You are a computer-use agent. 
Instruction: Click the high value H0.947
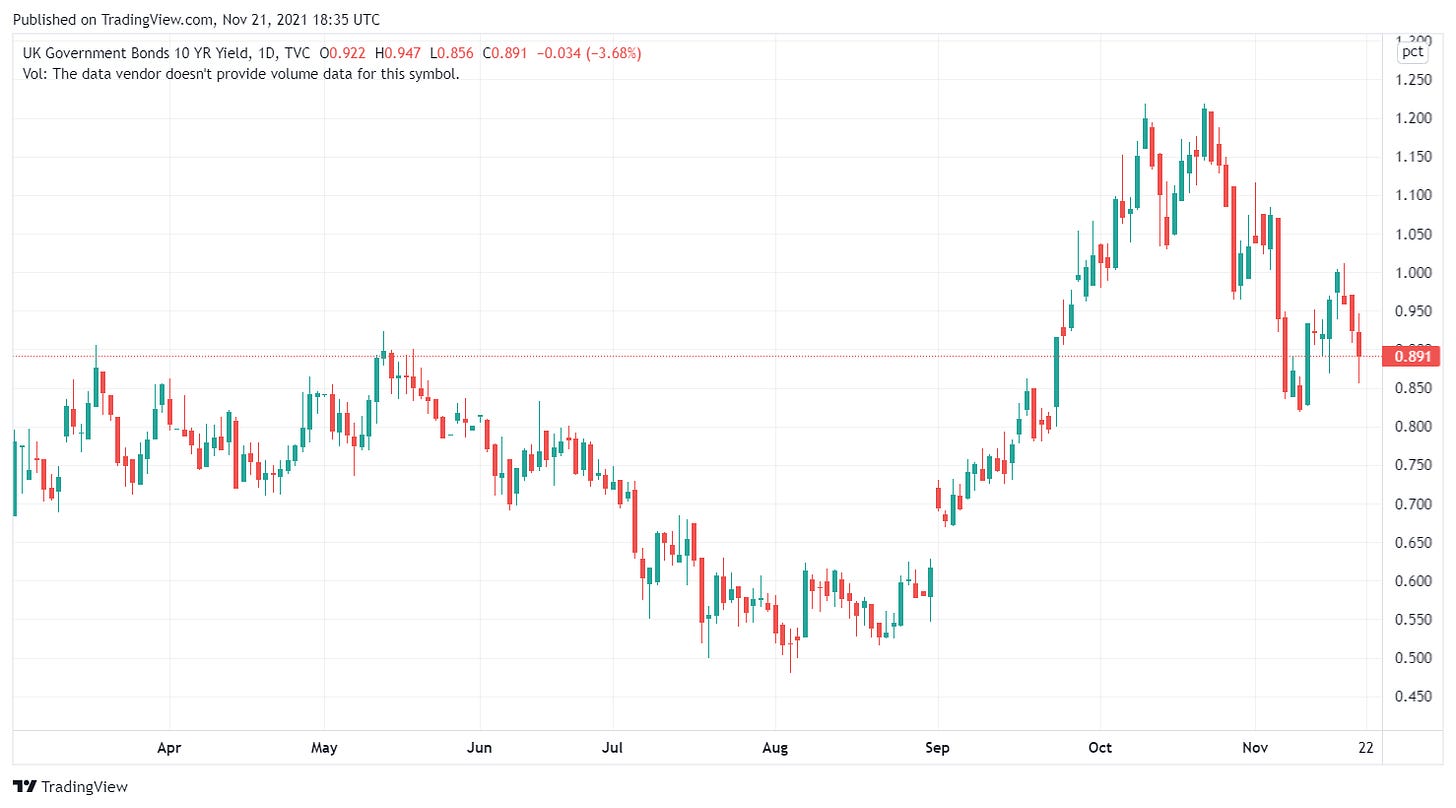click(399, 53)
